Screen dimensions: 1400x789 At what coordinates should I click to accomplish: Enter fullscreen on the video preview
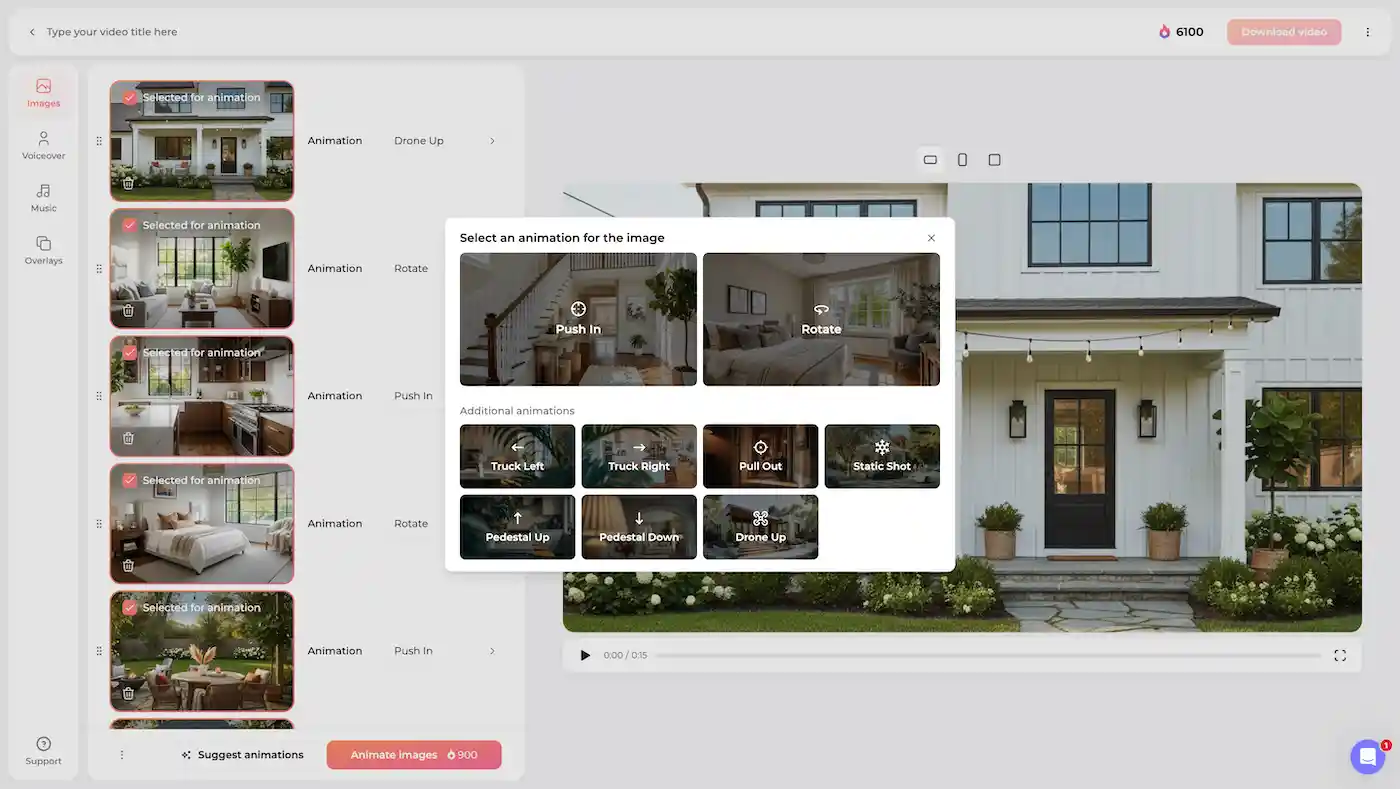click(1340, 655)
